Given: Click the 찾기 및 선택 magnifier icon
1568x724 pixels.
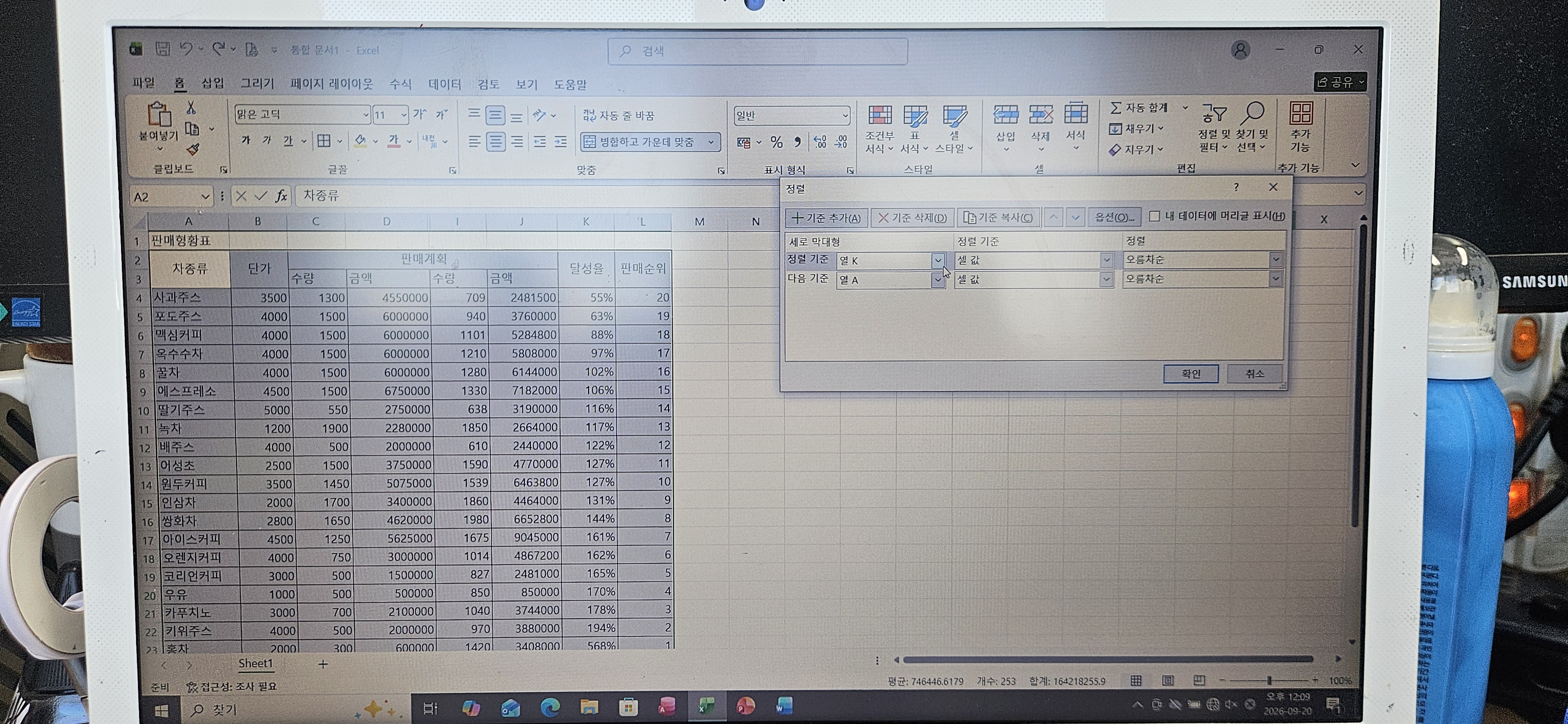Looking at the screenshot, I should tap(1253, 113).
